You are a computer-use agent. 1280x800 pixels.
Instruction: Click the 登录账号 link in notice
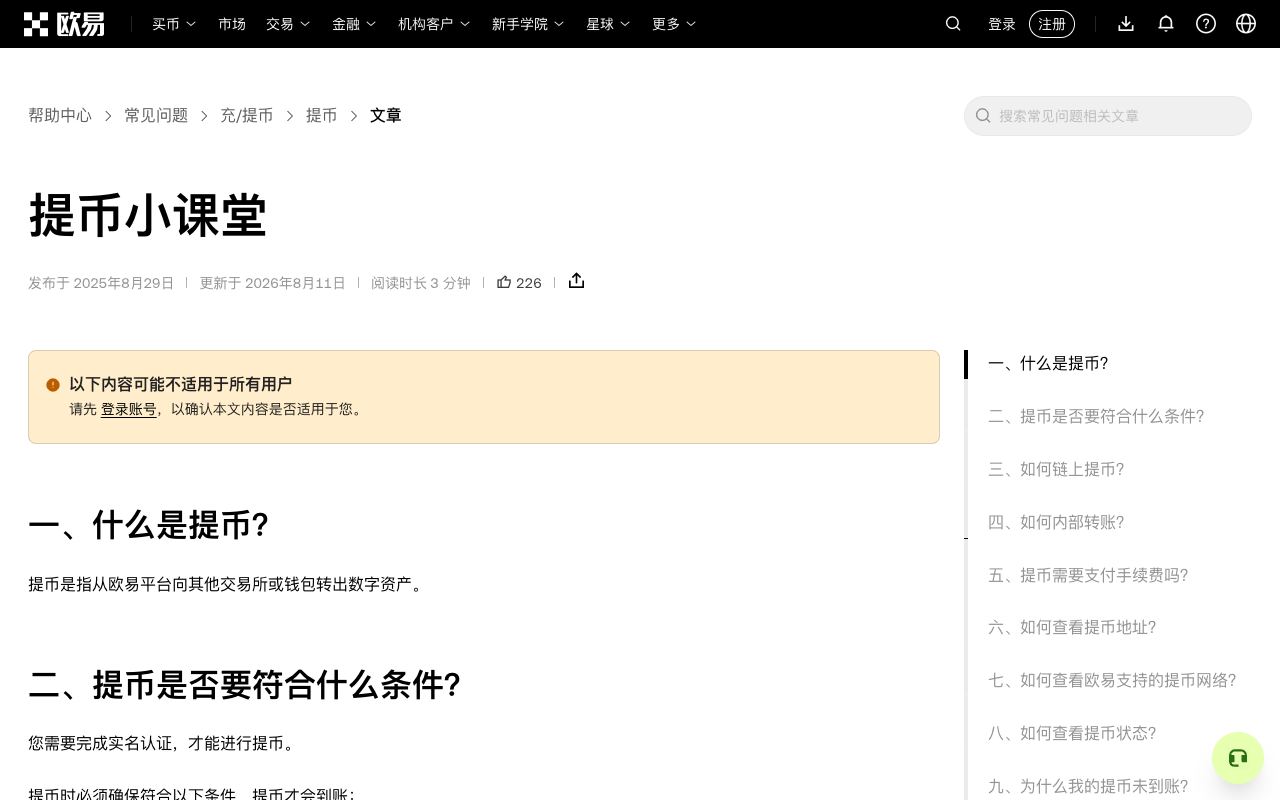tap(129, 409)
